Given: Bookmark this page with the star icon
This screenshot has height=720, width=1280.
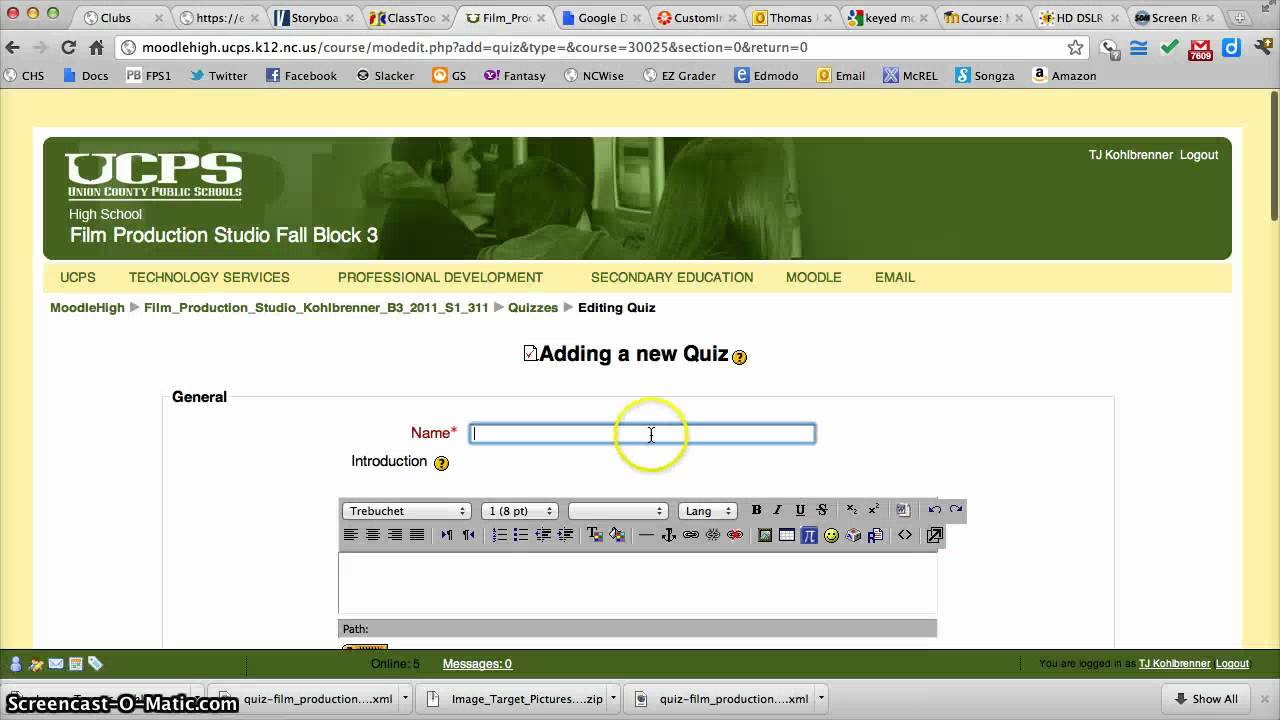Looking at the screenshot, I should [1075, 47].
